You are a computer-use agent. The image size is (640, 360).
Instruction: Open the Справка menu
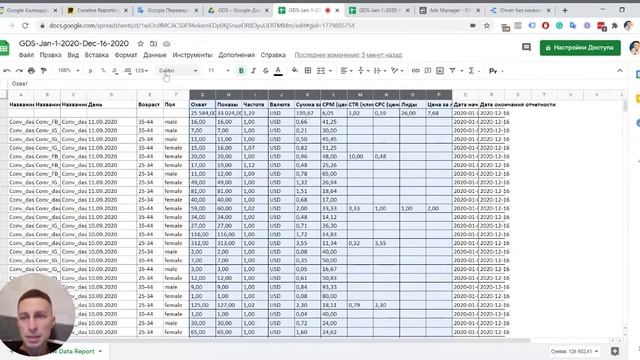pyautogui.click(x=273, y=55)
